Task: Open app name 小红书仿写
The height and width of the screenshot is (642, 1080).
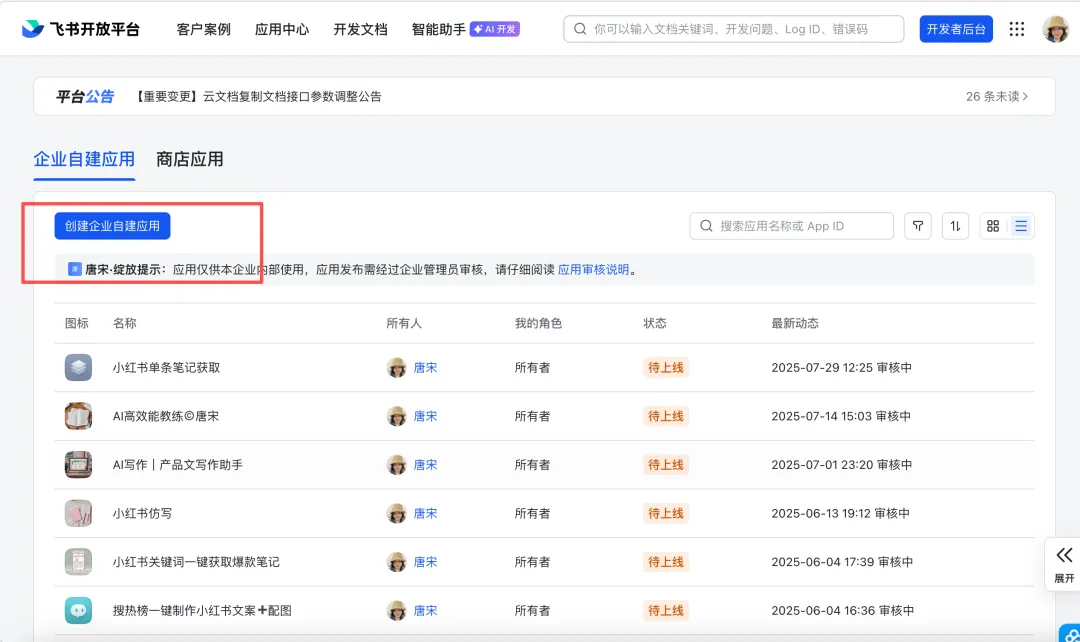Action: pos(143,513)
